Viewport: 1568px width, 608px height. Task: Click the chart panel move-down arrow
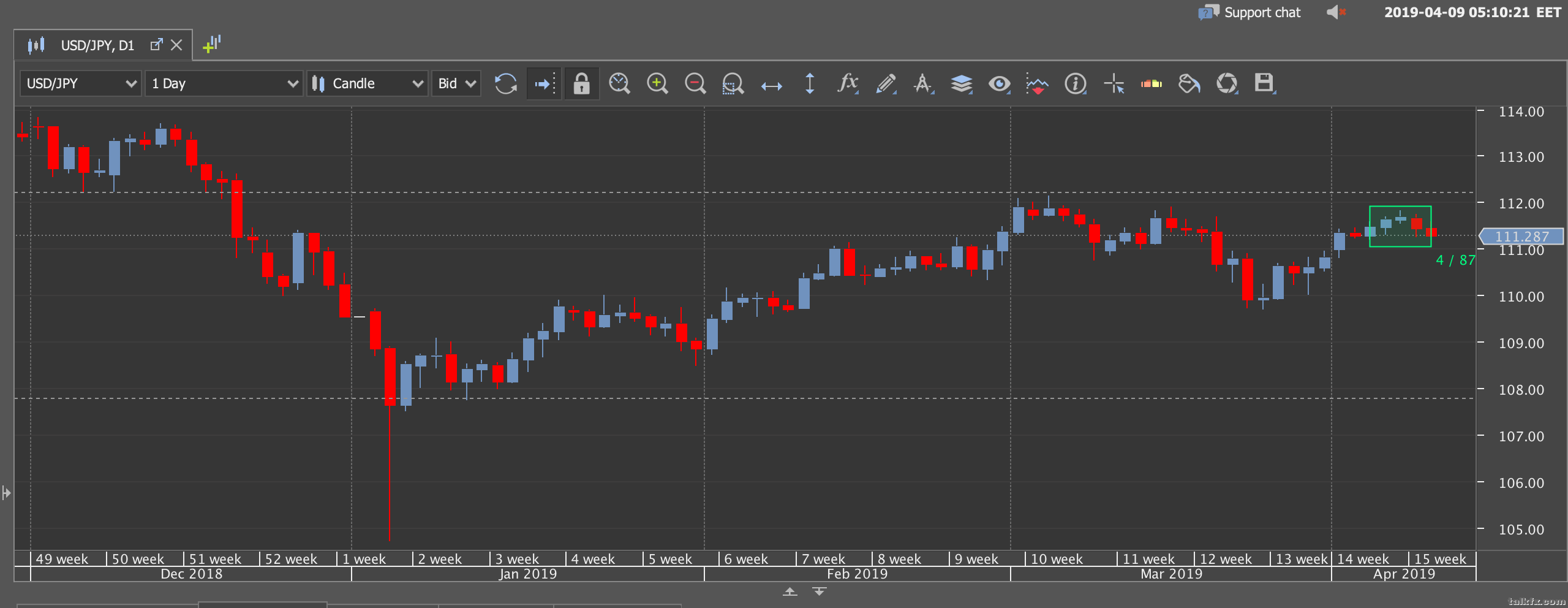(819, 591)
